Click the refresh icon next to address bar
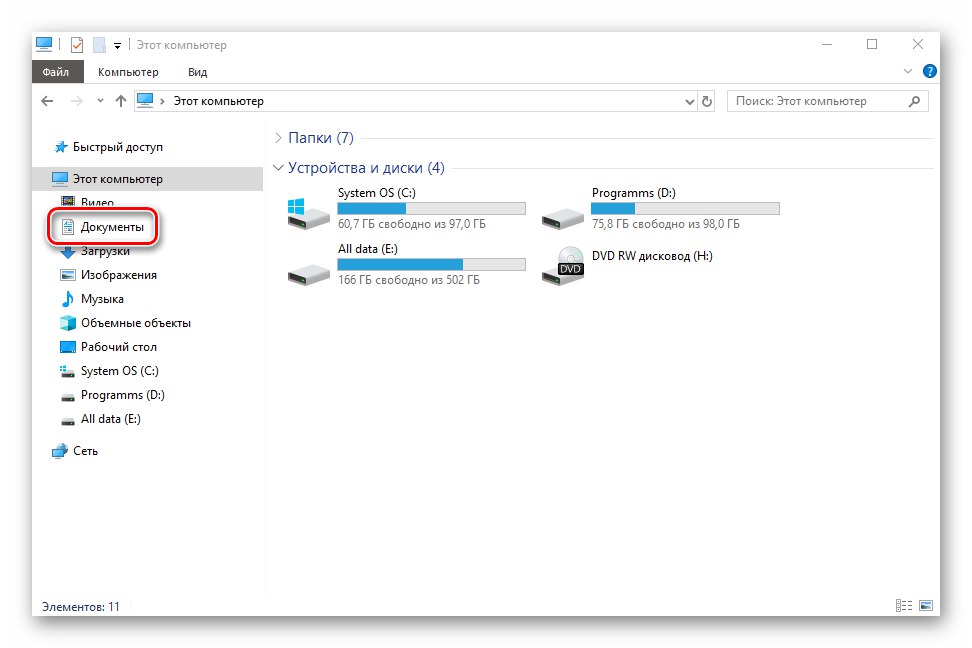The image size is (972, 648). pyautogui.click(x=708, y=100)
